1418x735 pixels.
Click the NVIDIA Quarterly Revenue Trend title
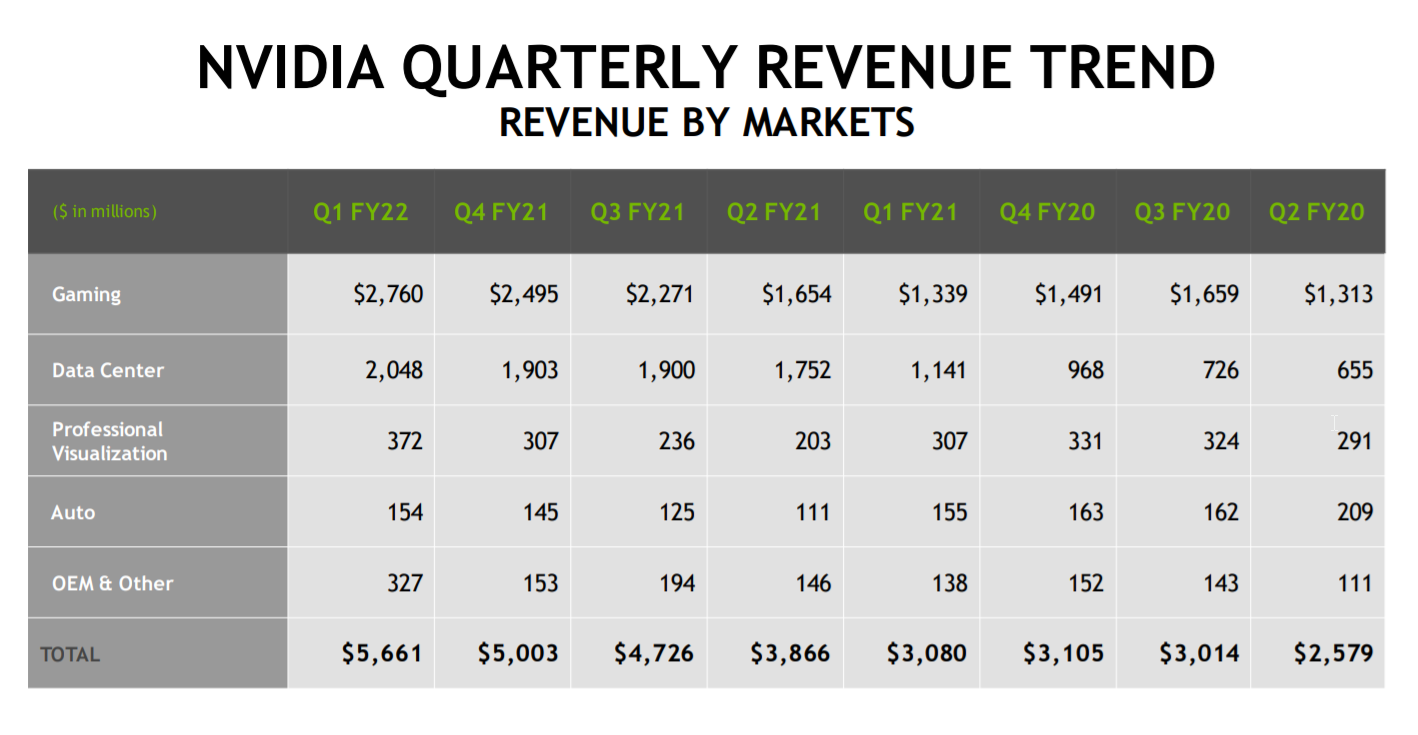coord(706,69)
